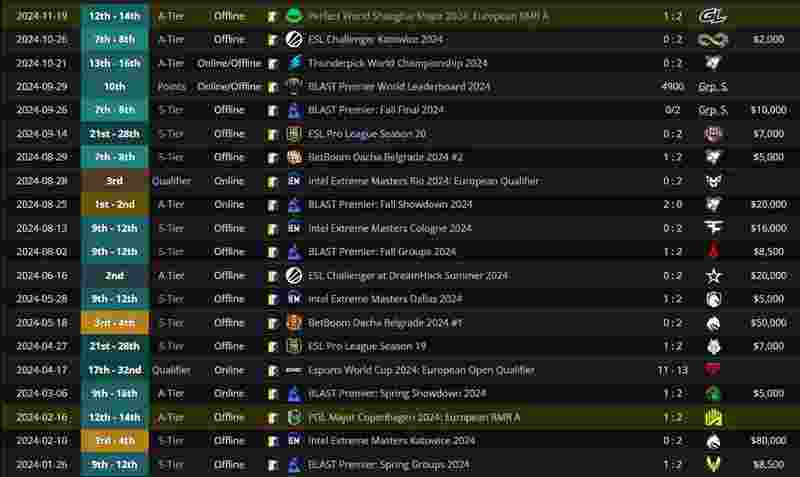Open Intel Extreme Masters Rio European Qualifier link
Screen dimensions: 800x477
(x=423, y=181)
